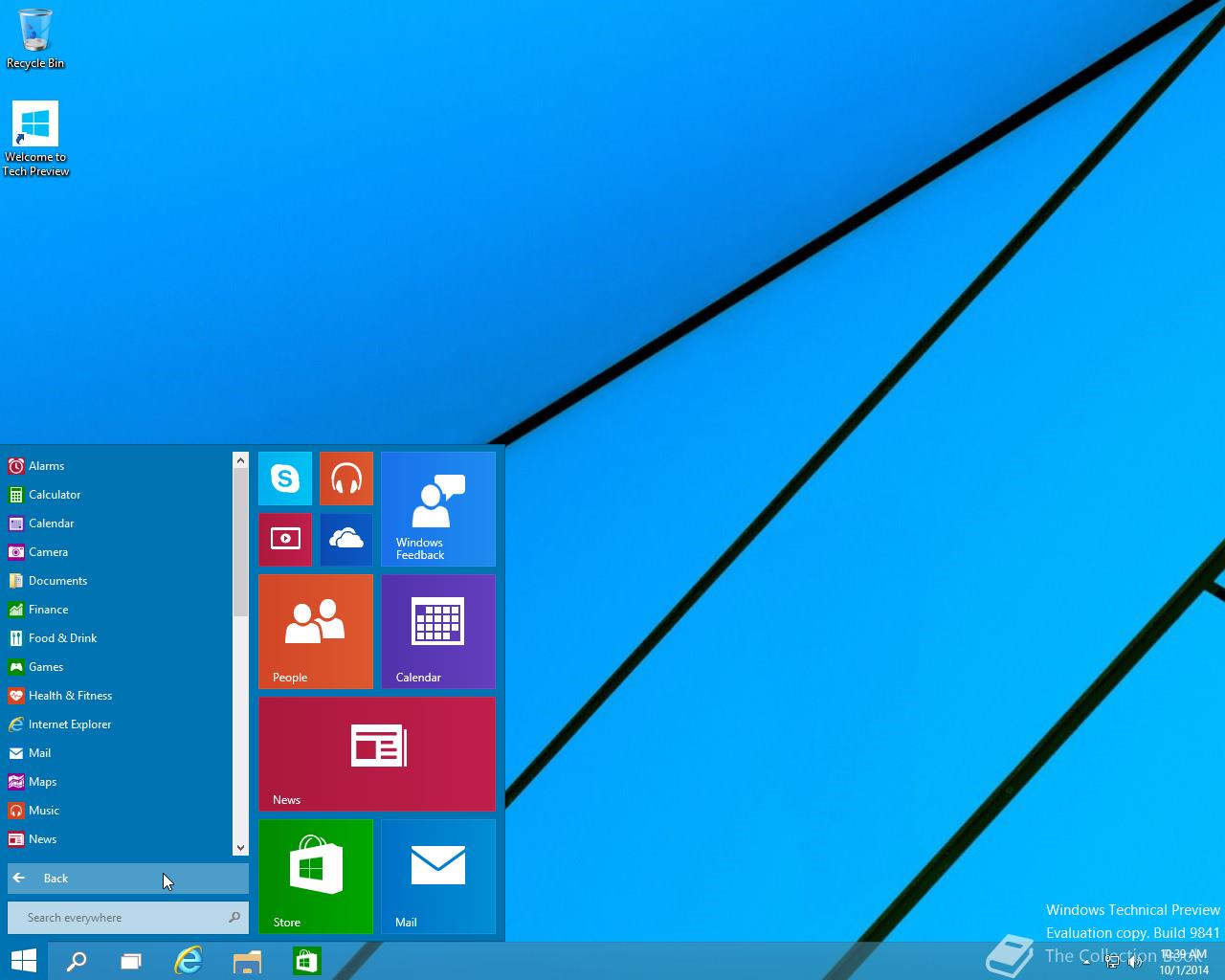This screenshot has width=1225, height=980.
Task: Select the Recycle Bin desktop icon
Action: 35,38
